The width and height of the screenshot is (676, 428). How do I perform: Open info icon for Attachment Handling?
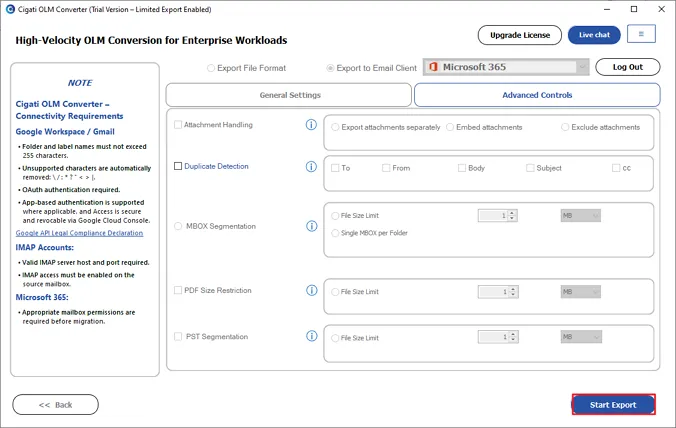311,125
